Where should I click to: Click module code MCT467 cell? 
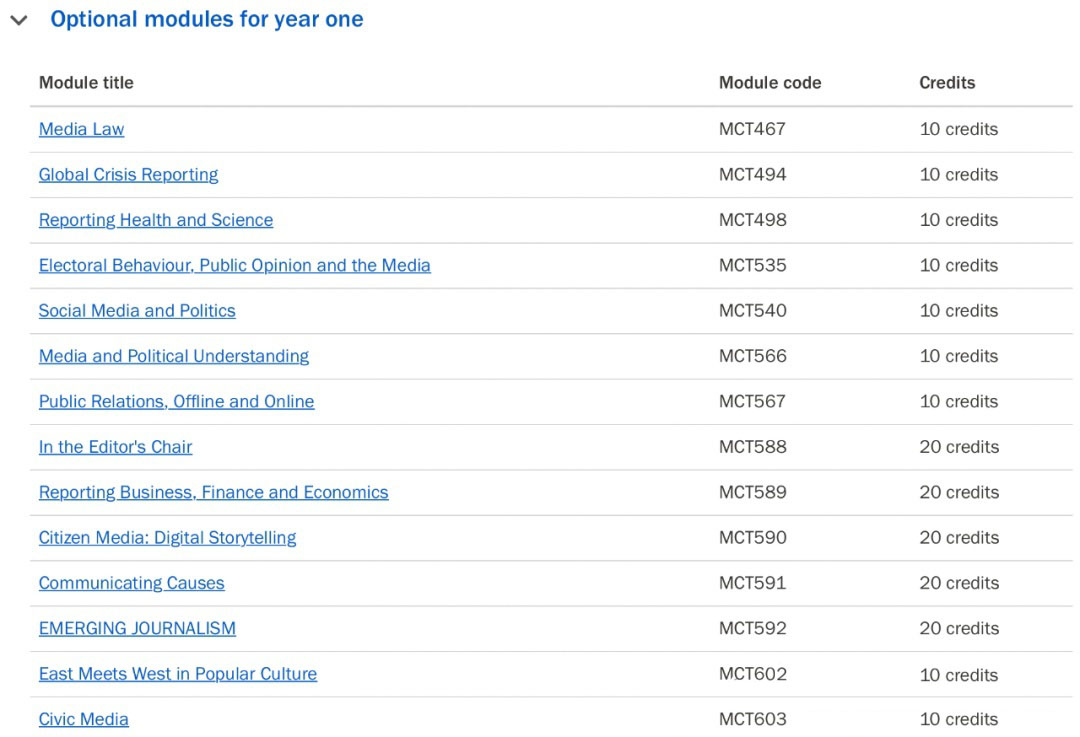752,129
